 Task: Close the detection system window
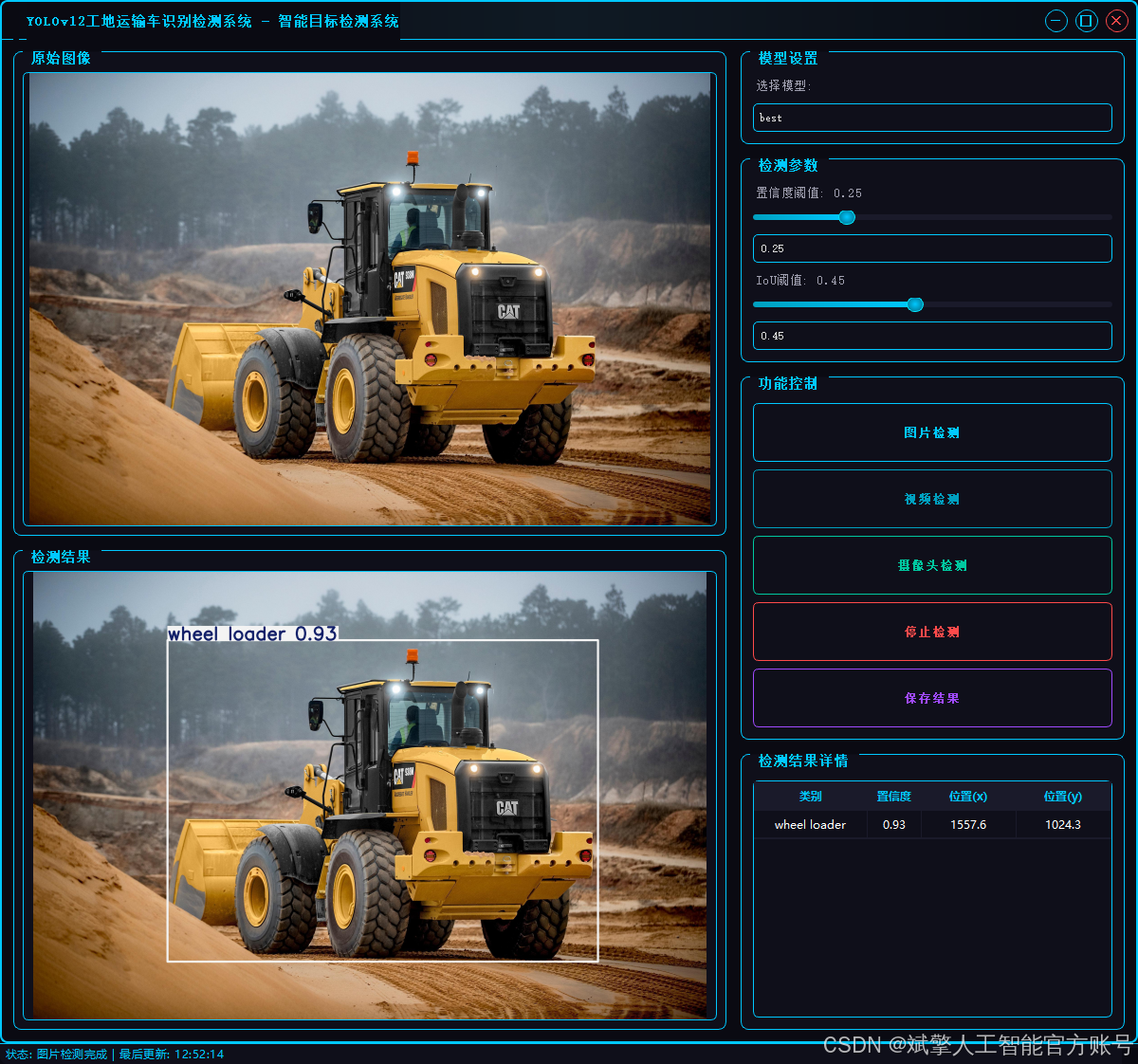(x=1116, y=21)
